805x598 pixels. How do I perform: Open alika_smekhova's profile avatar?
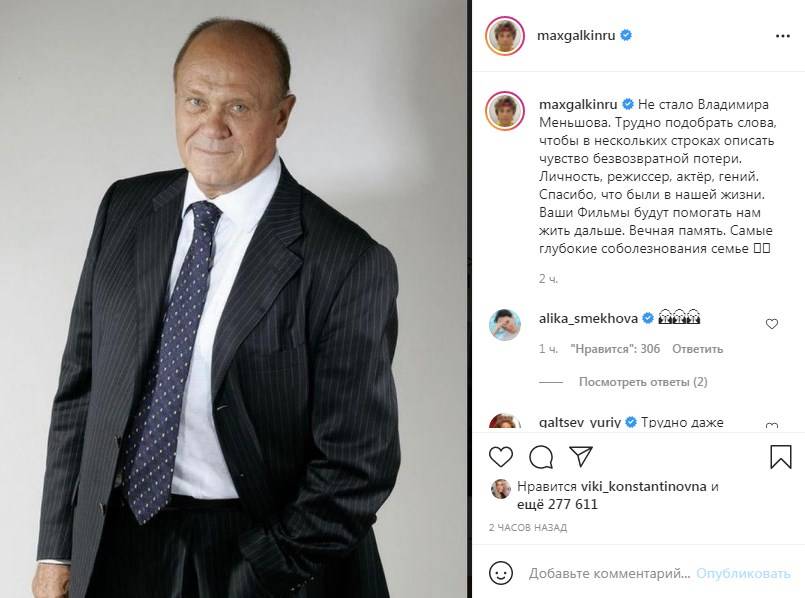pos(505,324)
